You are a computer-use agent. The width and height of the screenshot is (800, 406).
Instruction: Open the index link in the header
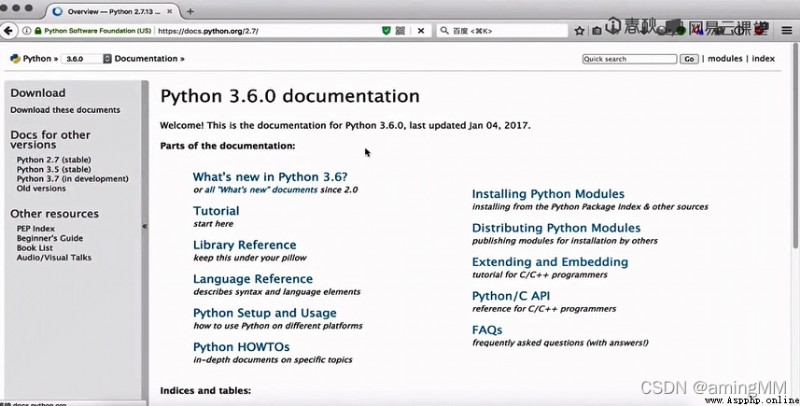(x=763, y=59)
